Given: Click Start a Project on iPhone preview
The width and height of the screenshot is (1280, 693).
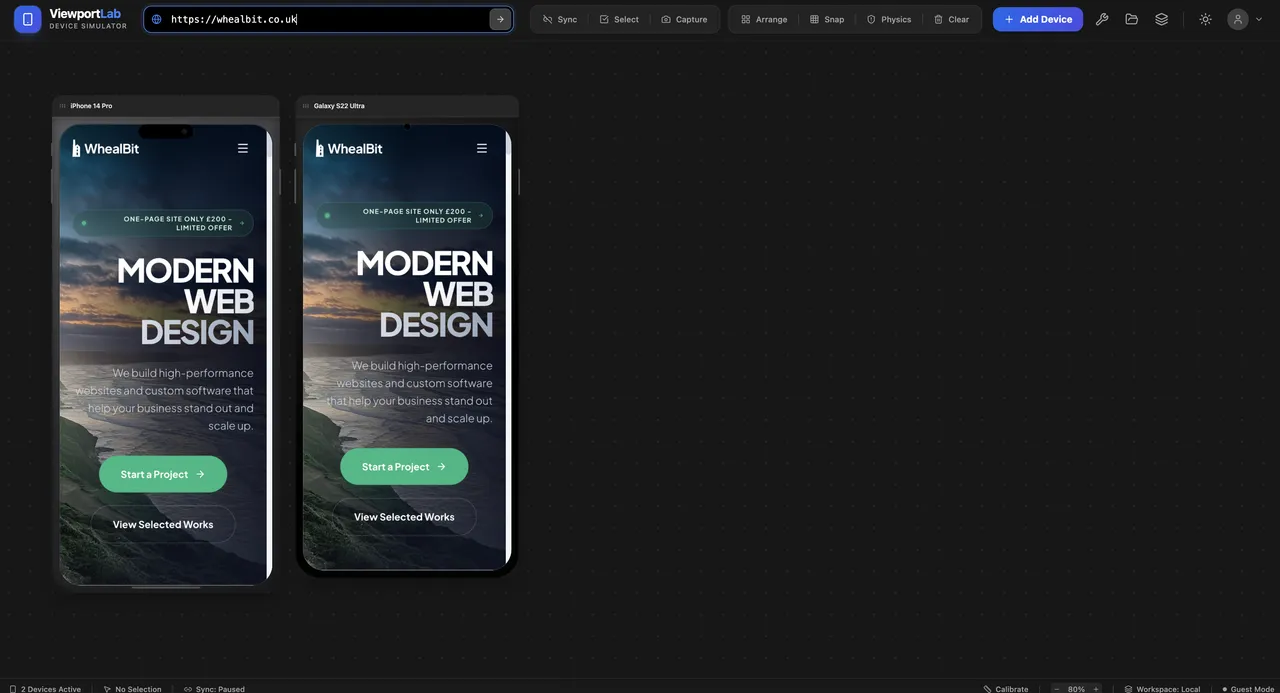Looking at the screenshot, I should [x=163, y=474].
